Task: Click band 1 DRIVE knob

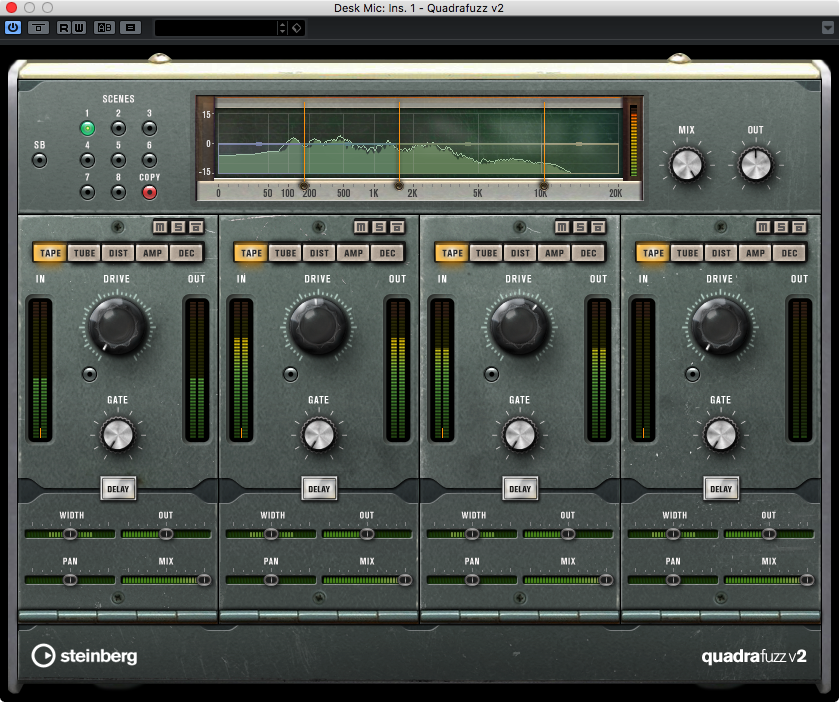Action: [117, 326]
